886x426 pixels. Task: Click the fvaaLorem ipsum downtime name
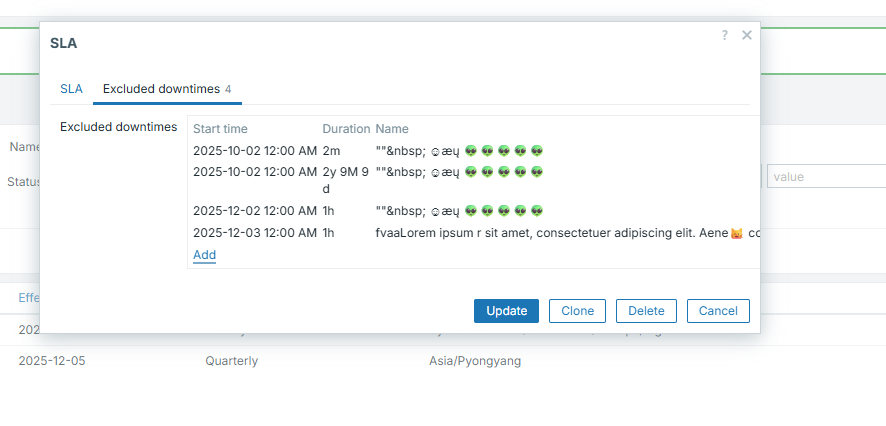coord(560,233)
